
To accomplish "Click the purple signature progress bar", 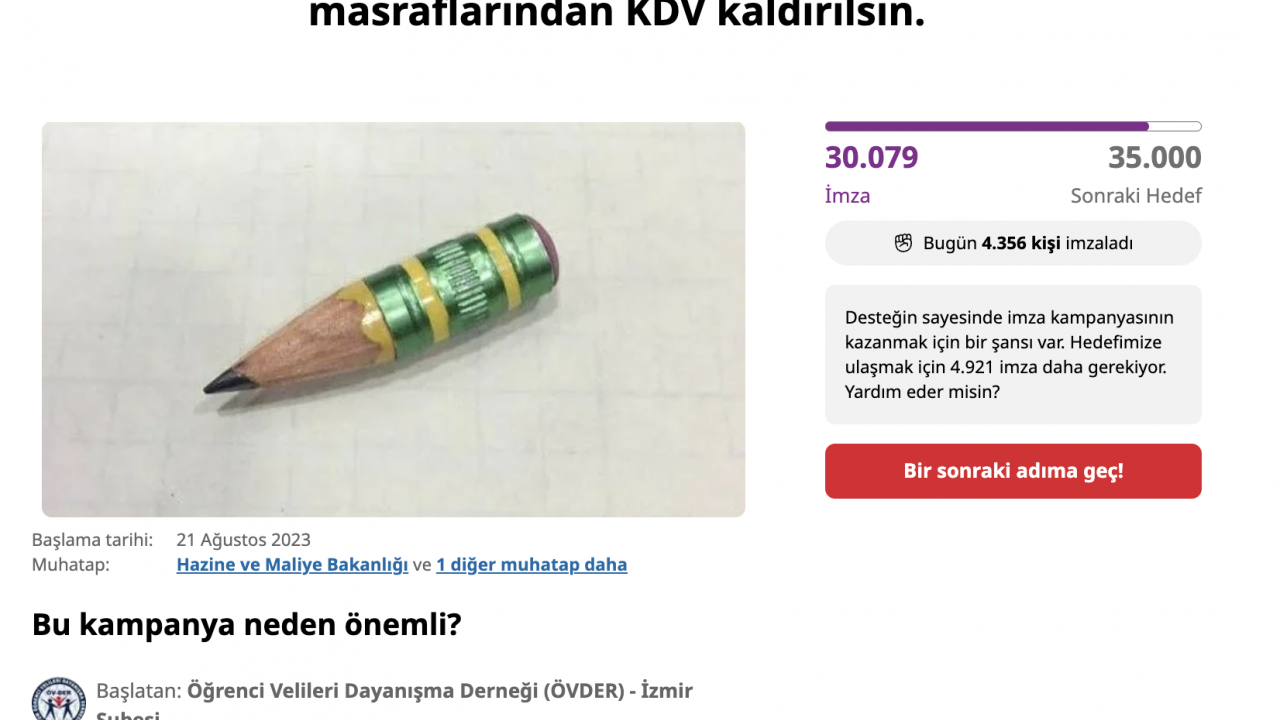I will coord(1013,127).
